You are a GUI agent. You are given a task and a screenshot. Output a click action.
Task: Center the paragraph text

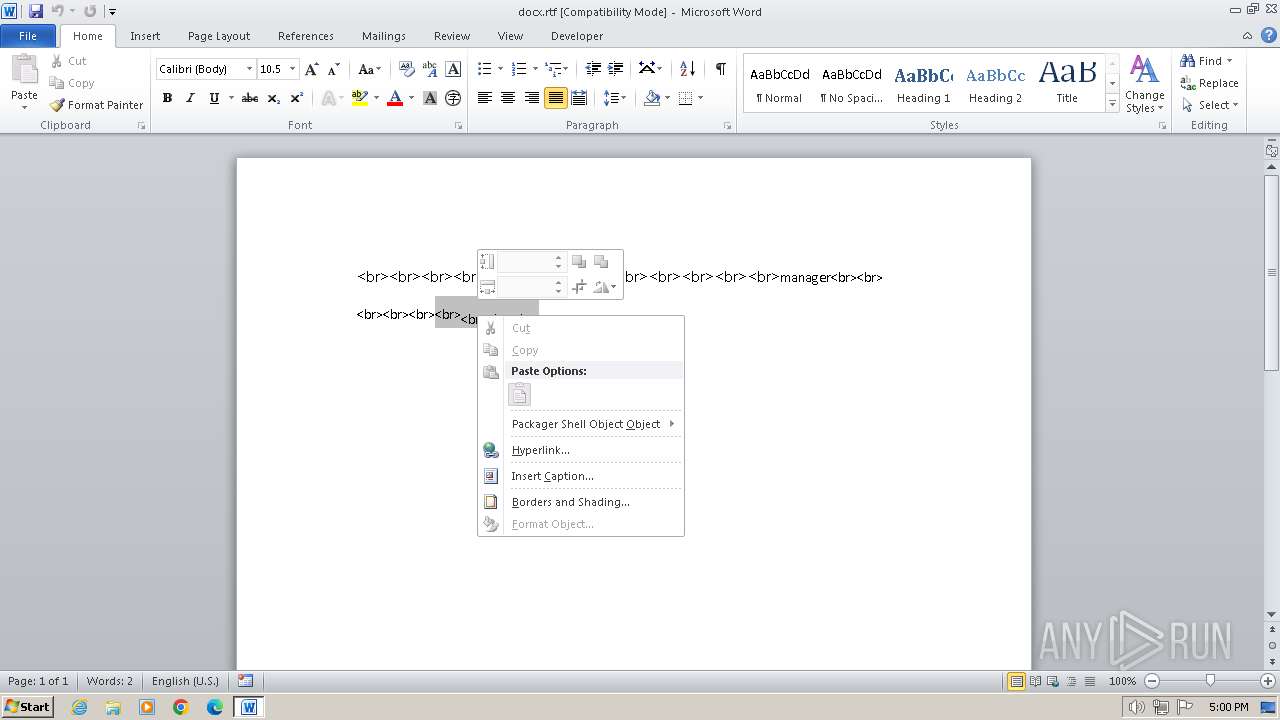pos(508,98)
